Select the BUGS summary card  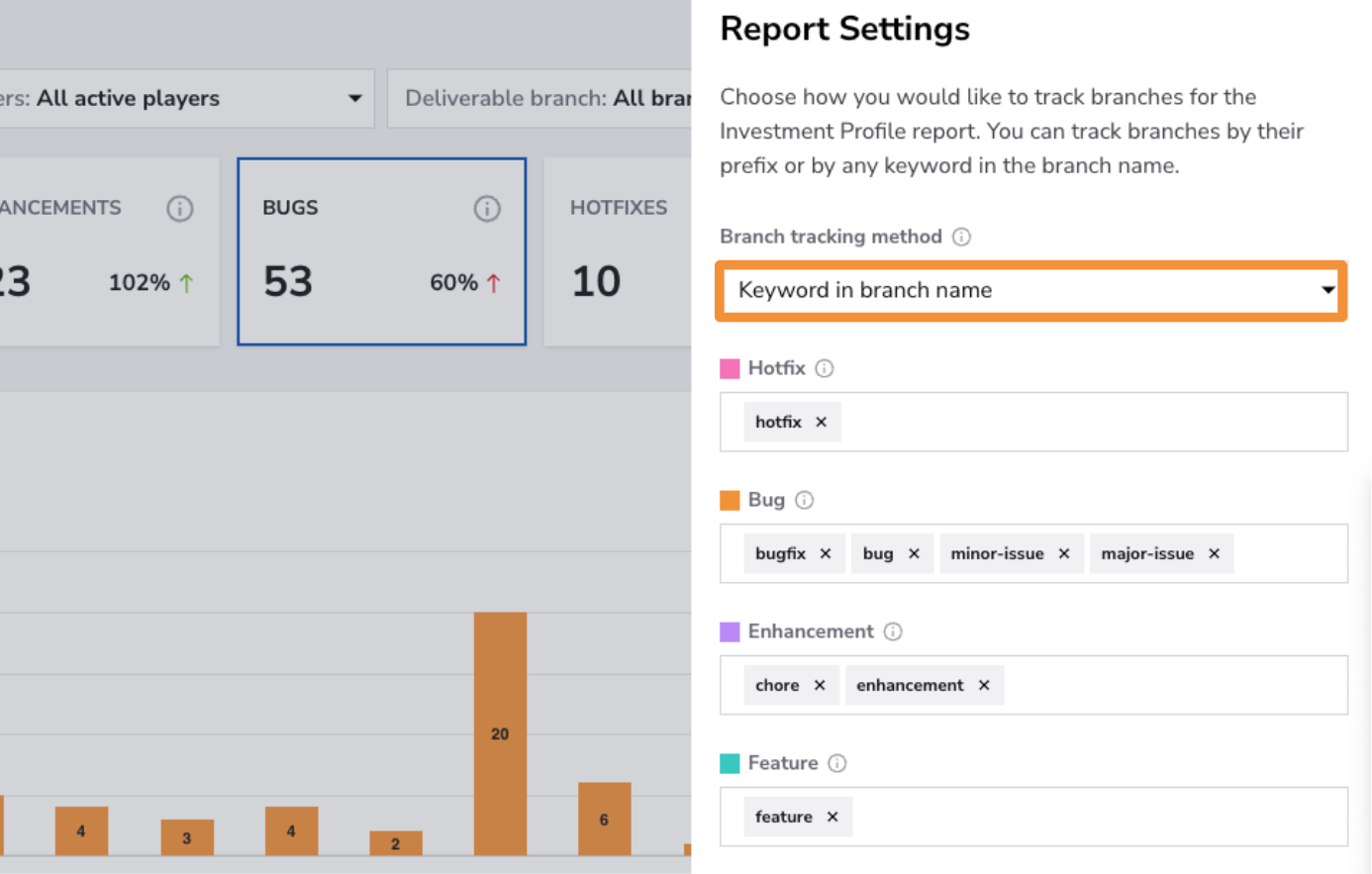382,251
